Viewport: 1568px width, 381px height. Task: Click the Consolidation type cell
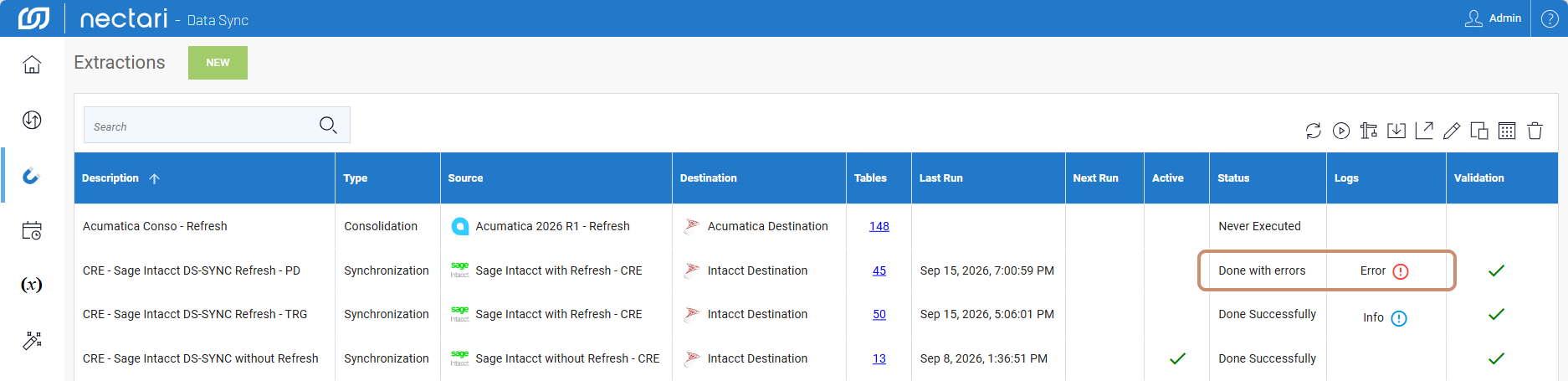(x=381, y=226)
